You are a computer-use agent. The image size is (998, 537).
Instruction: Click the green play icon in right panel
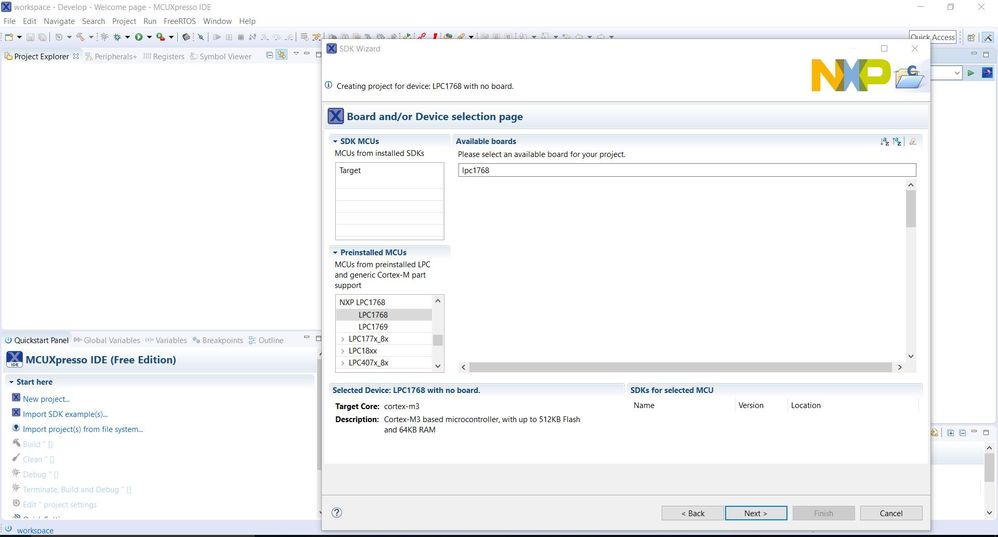click(971, 73)
